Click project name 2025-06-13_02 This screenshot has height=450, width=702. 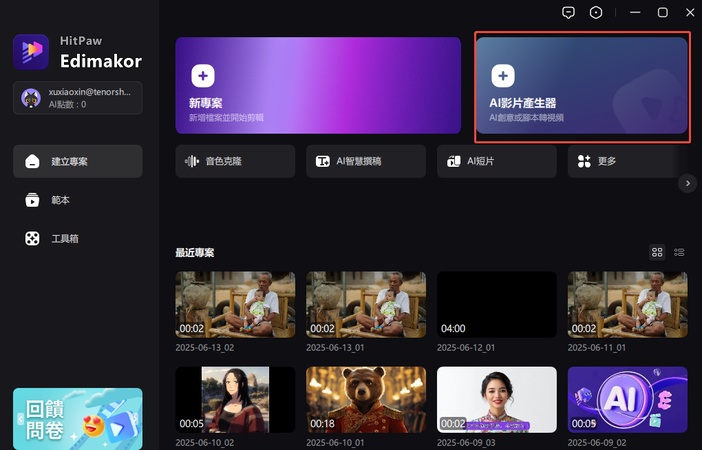(205, 347)
